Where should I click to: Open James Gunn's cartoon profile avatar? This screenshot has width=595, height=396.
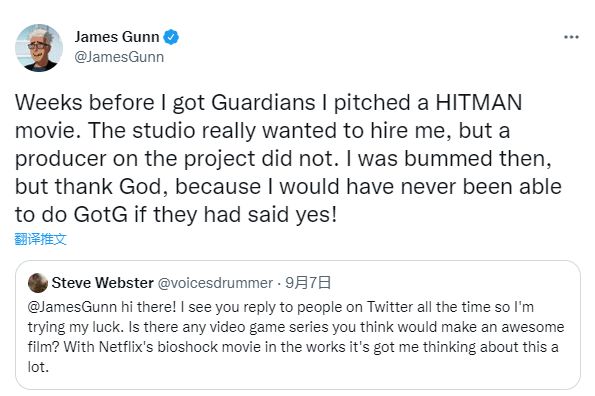(x=39, y=48)
